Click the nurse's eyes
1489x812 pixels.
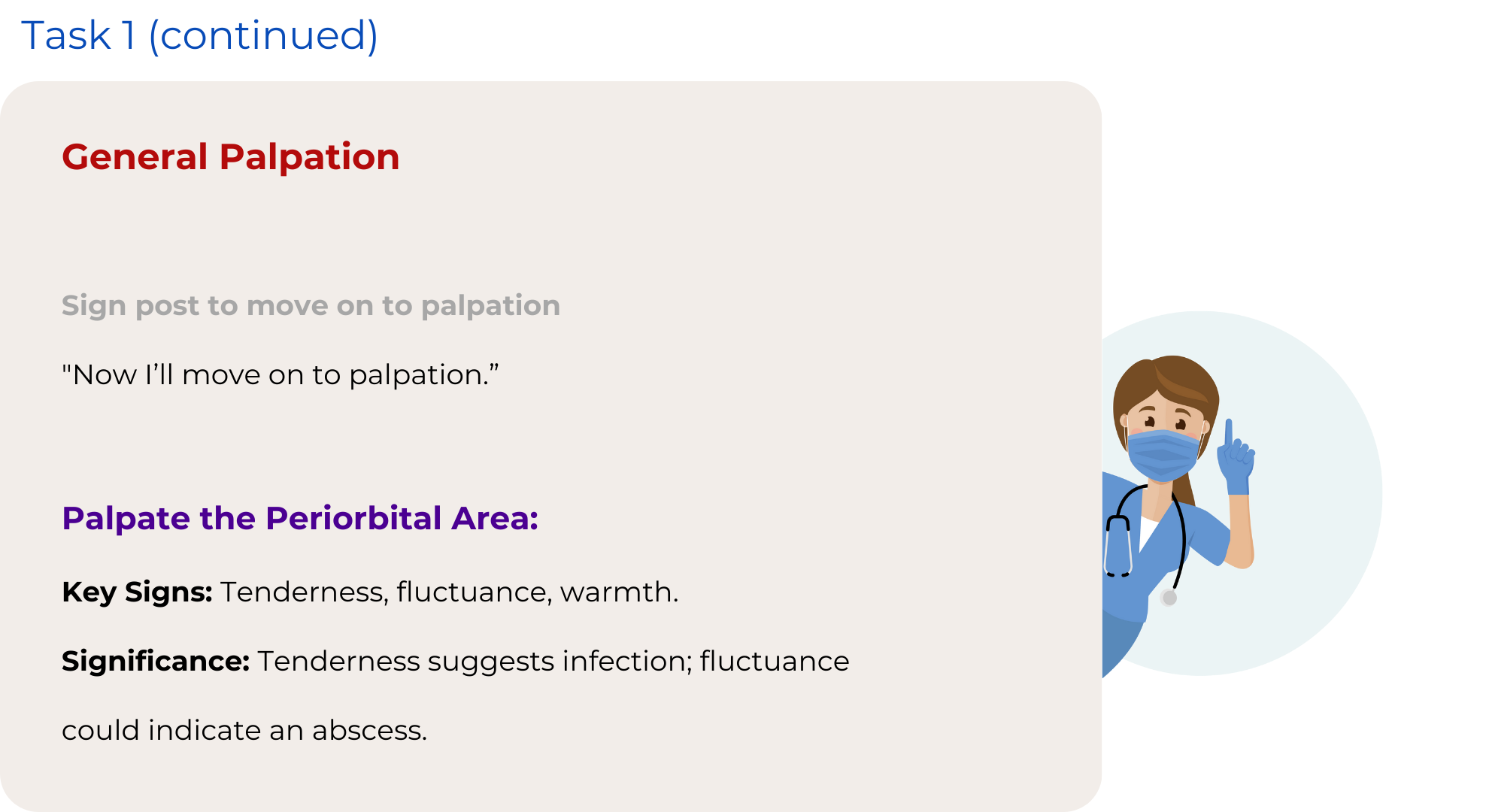point(1164,423)
